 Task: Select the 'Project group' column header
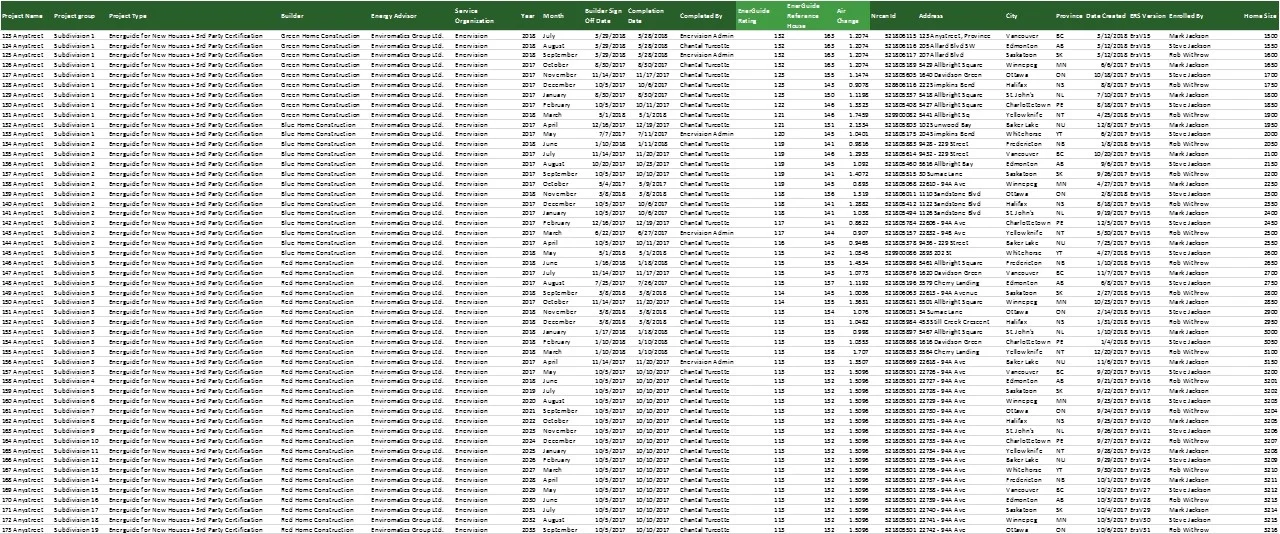75,17
